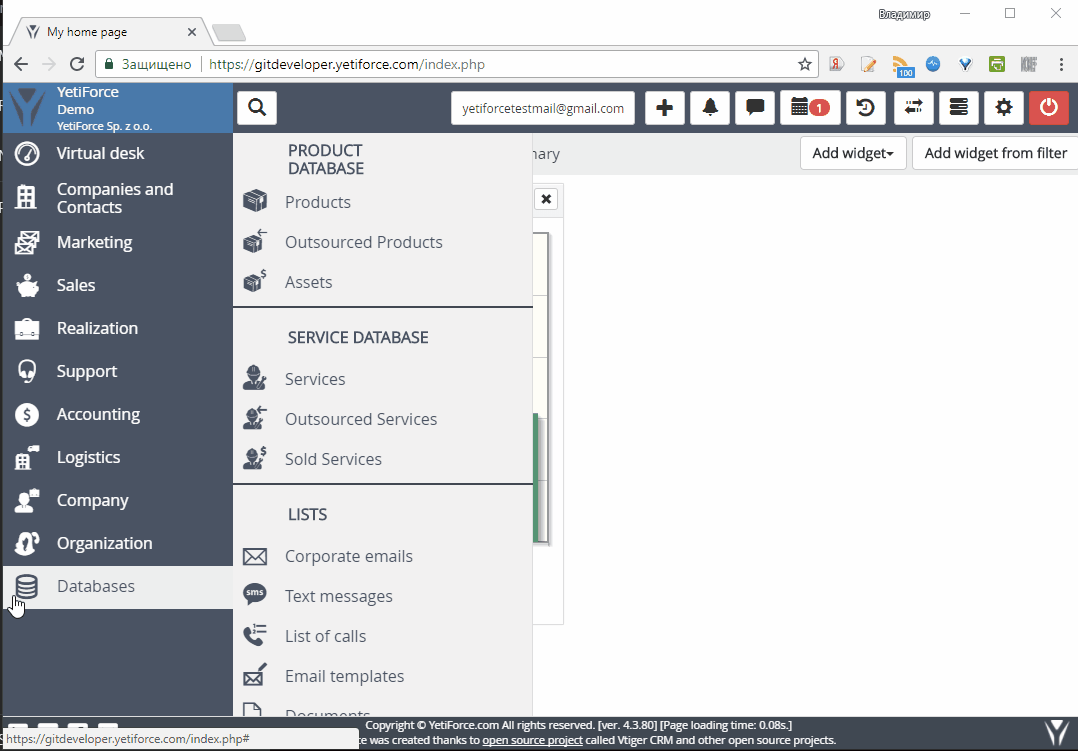Click the Text messages sms icon

(x=255, y=594)
